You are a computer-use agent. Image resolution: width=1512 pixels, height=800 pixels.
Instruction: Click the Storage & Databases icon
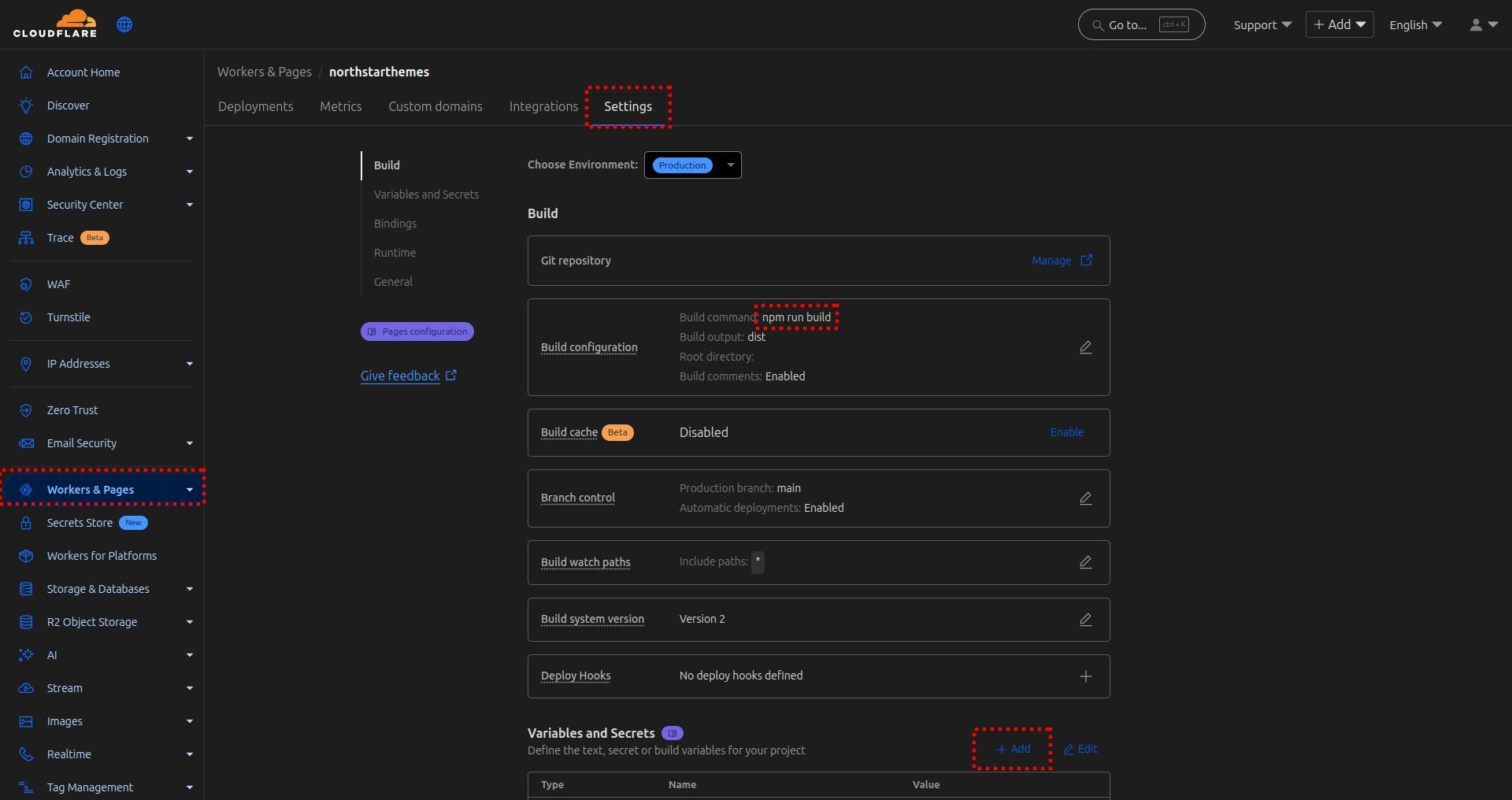pyautogui.click(x=26, y=589)
